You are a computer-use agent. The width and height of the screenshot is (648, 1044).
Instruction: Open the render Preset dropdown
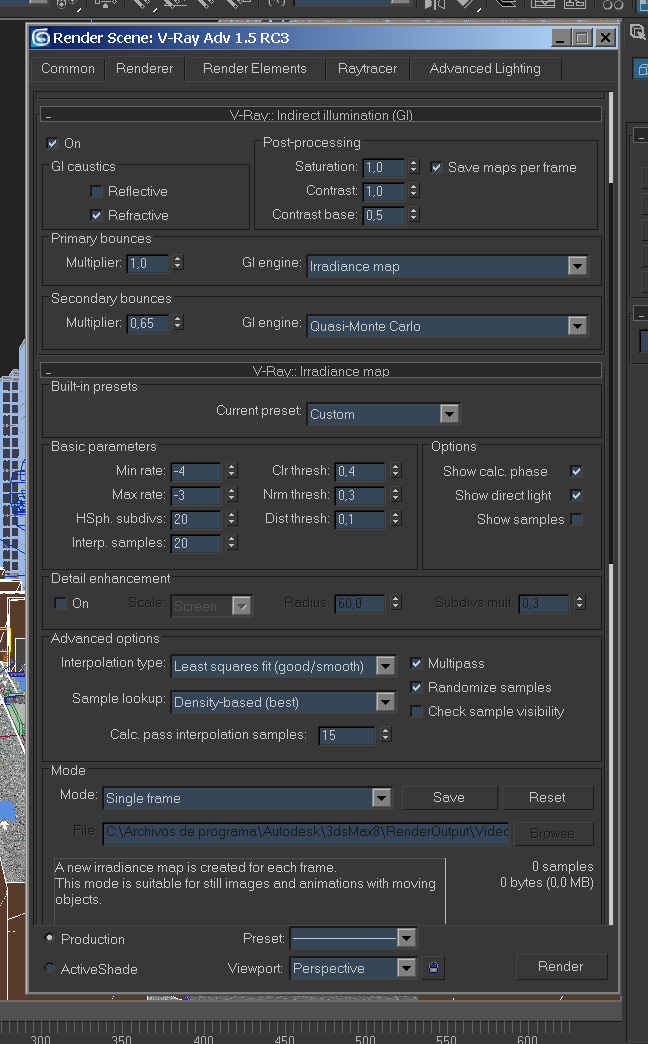click(x=354, y=937)
